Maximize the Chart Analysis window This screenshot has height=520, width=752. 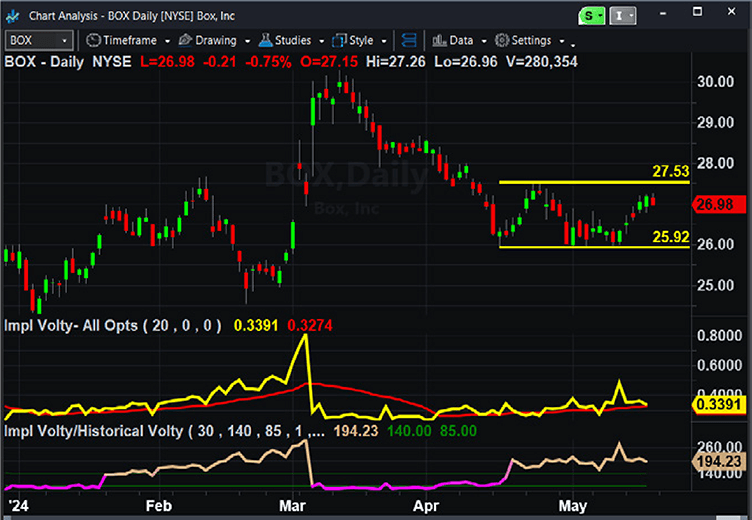coord(697,12)
